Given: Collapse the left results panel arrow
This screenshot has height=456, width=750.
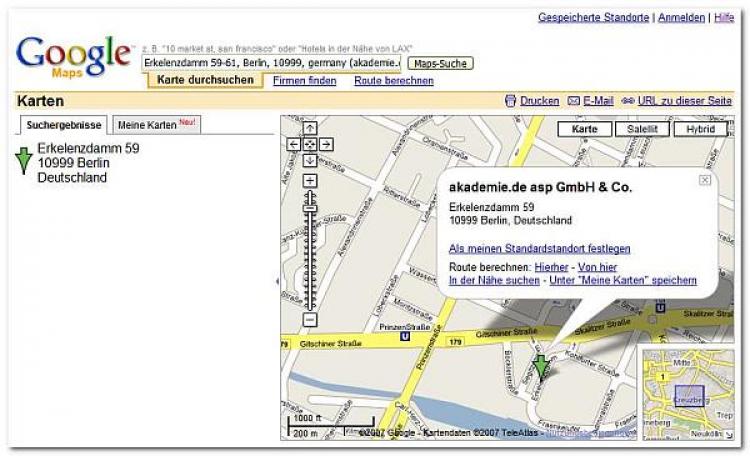Looking at the screenshot, I should [276, 282].
